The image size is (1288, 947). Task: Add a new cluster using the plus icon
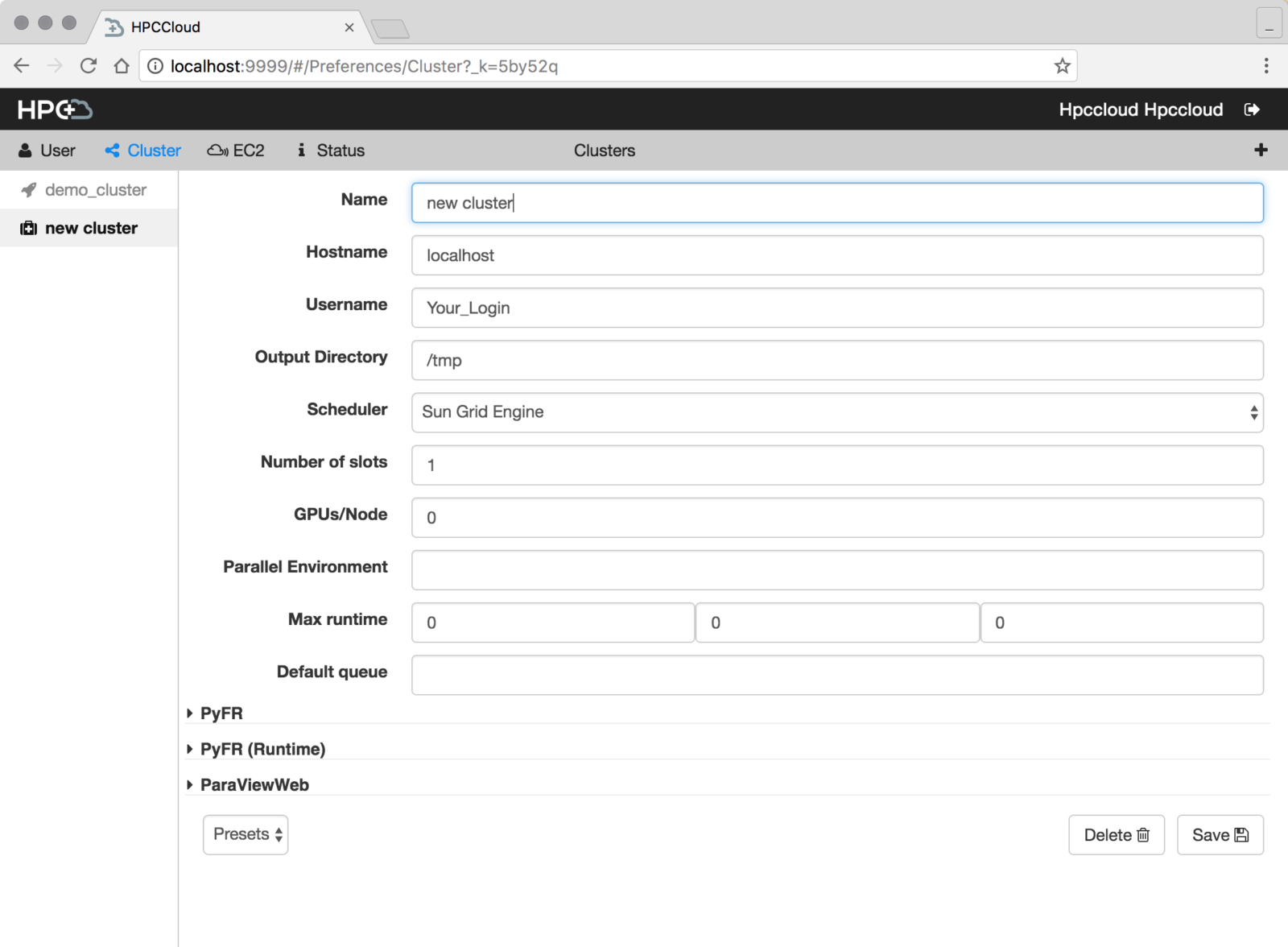pos(1260,150)
